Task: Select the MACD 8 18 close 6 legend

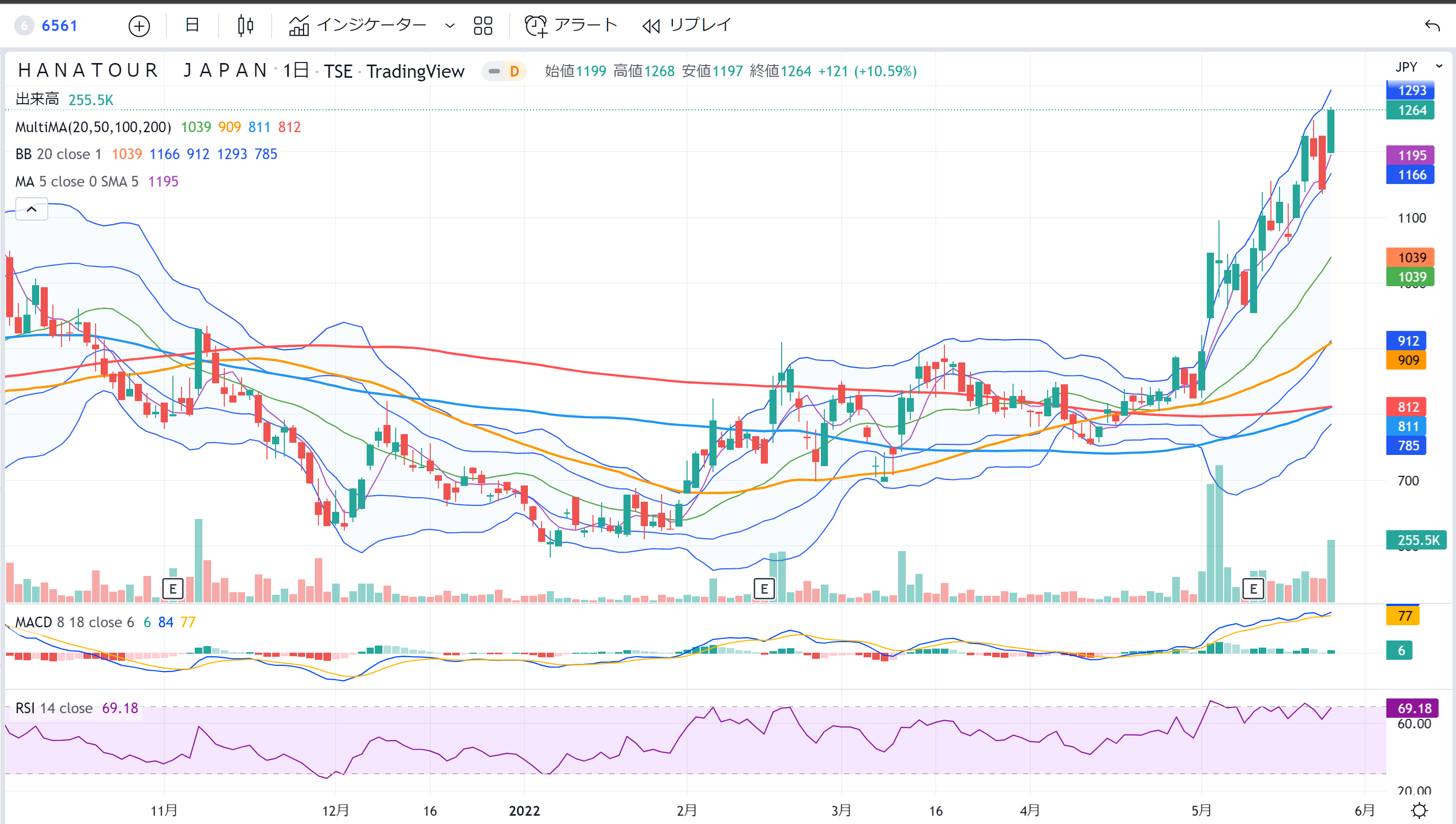Action: click(x=75, y=622)
